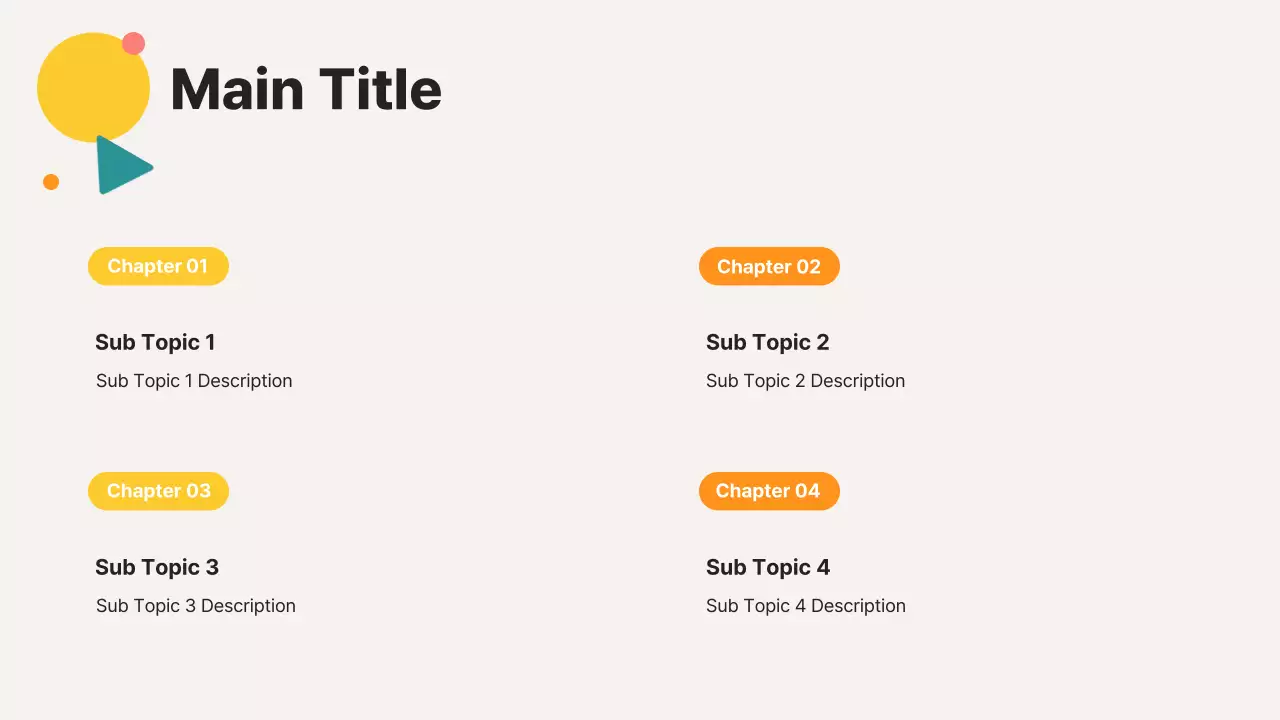
Task: Select the teal triangle shape
Action: point(120,166)
